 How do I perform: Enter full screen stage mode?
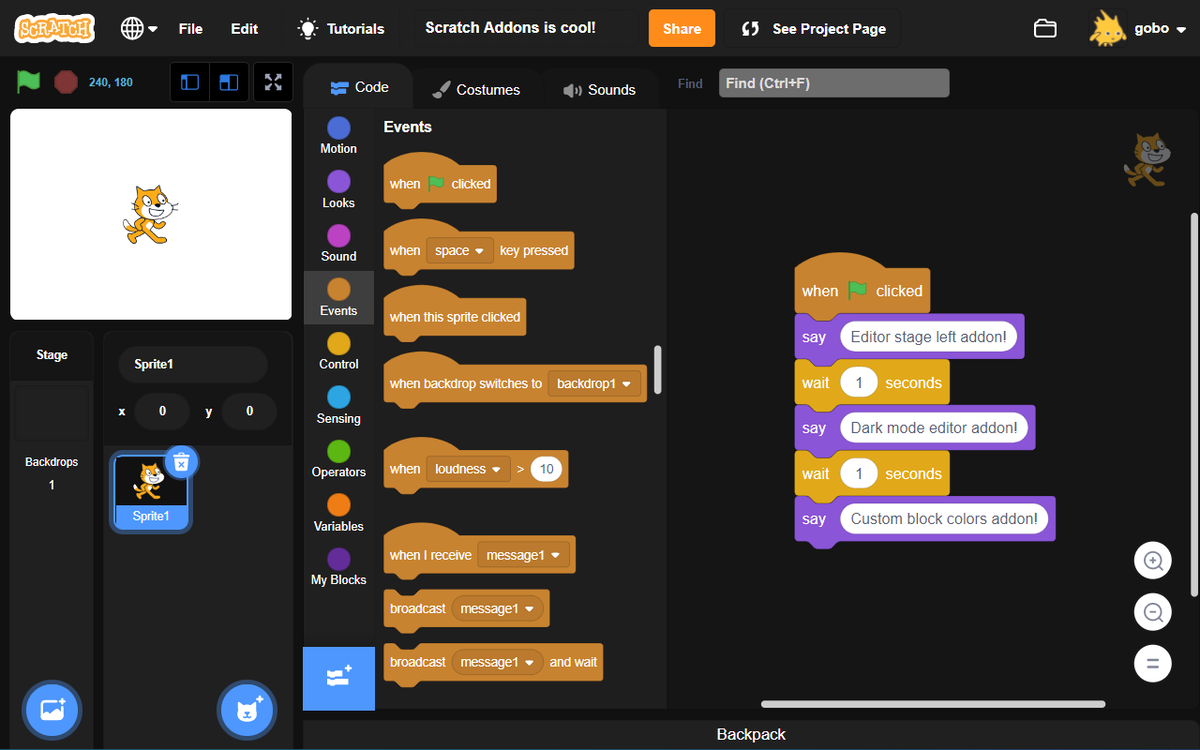click(x=273, y=82)
